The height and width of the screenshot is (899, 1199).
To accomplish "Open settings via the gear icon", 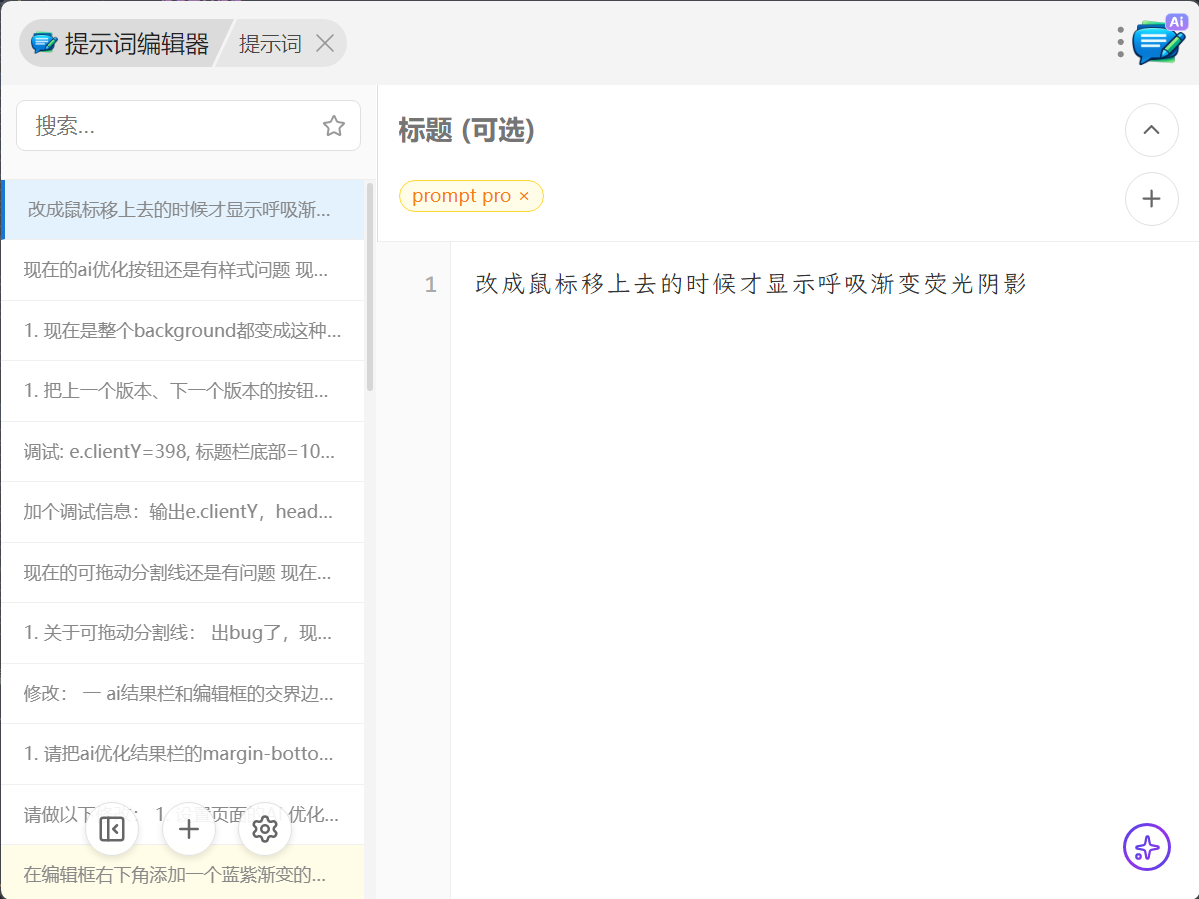I will [265, 829].
